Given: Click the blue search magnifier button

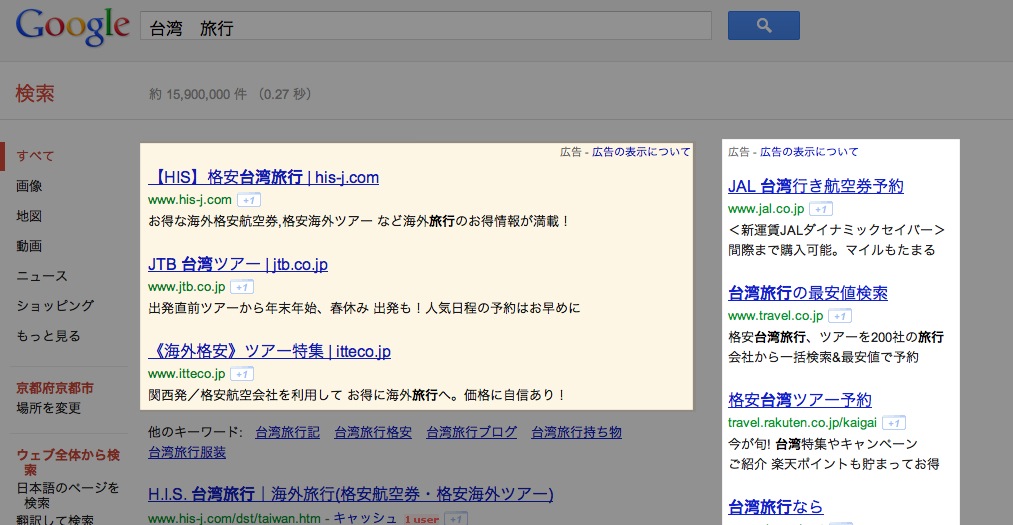Looking at the screenshot, I should 764,26.
